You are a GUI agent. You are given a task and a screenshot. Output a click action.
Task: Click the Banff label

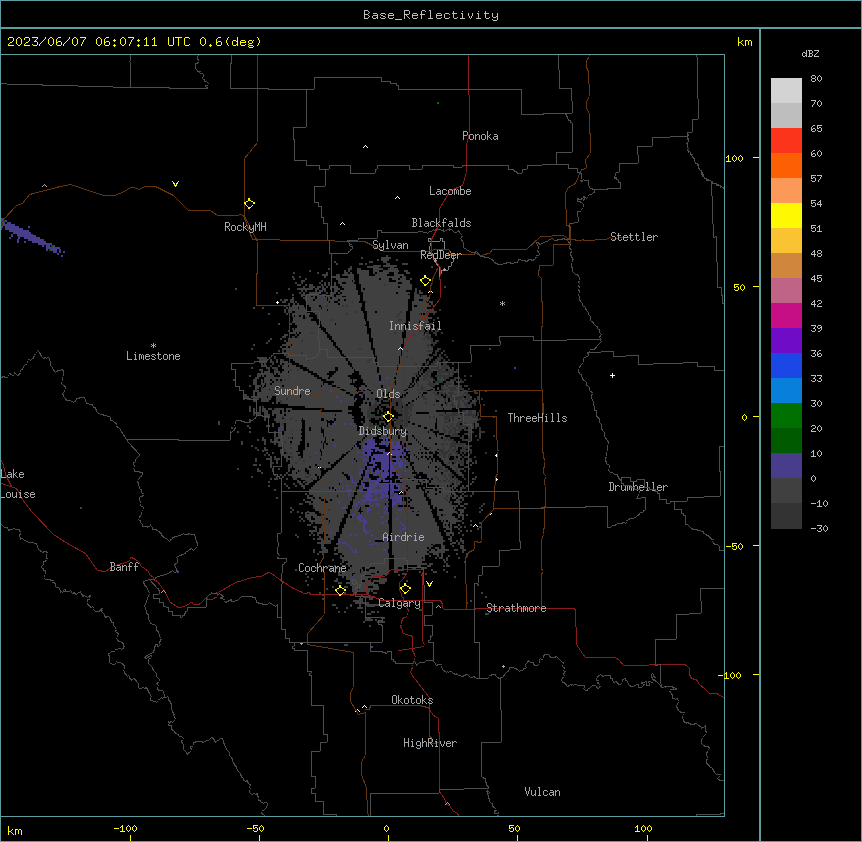(x=124, y=567)
